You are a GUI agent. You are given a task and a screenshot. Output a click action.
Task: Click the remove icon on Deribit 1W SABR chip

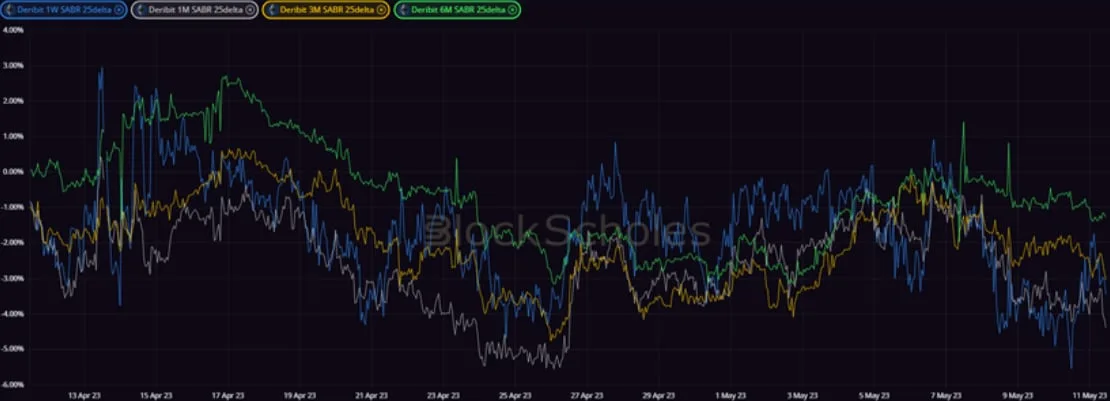coord(118,10)
